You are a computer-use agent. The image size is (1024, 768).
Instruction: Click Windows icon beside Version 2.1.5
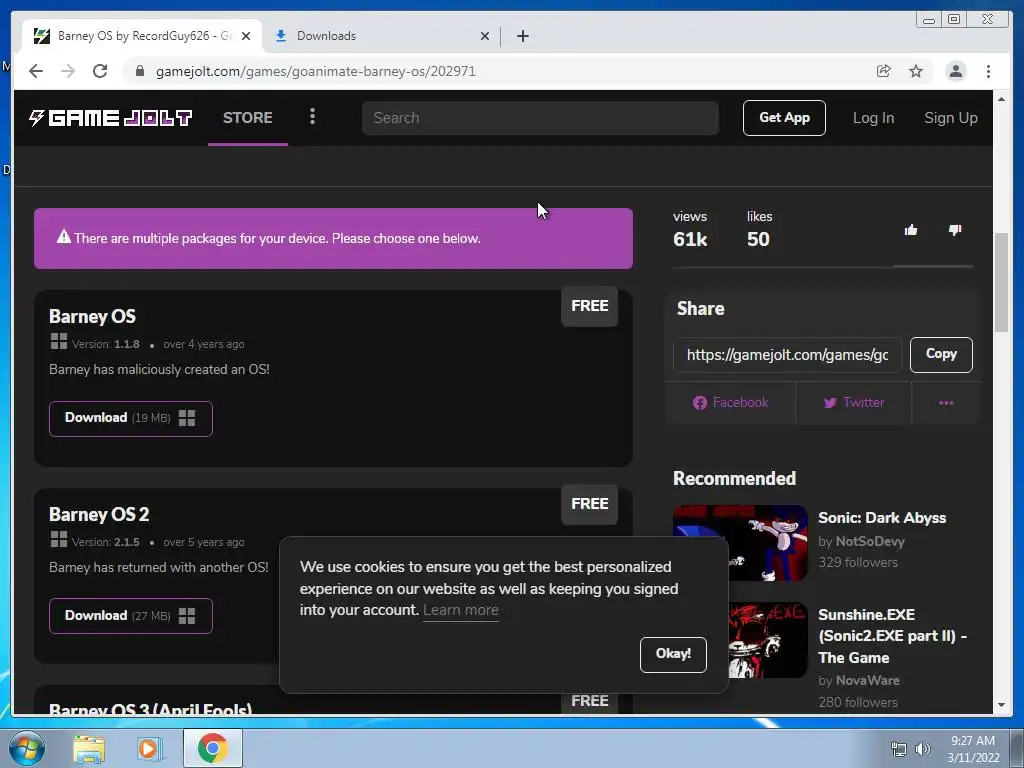pyautogui.click(x=59, y=539)
